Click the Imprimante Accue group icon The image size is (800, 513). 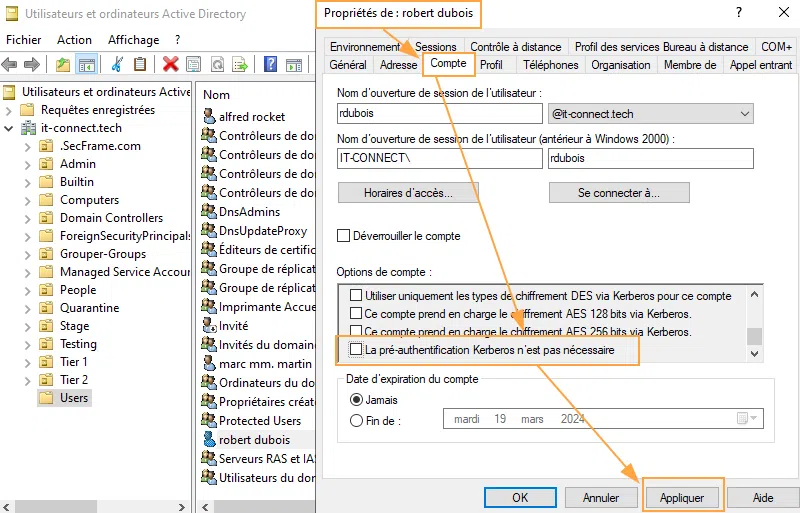209,306
